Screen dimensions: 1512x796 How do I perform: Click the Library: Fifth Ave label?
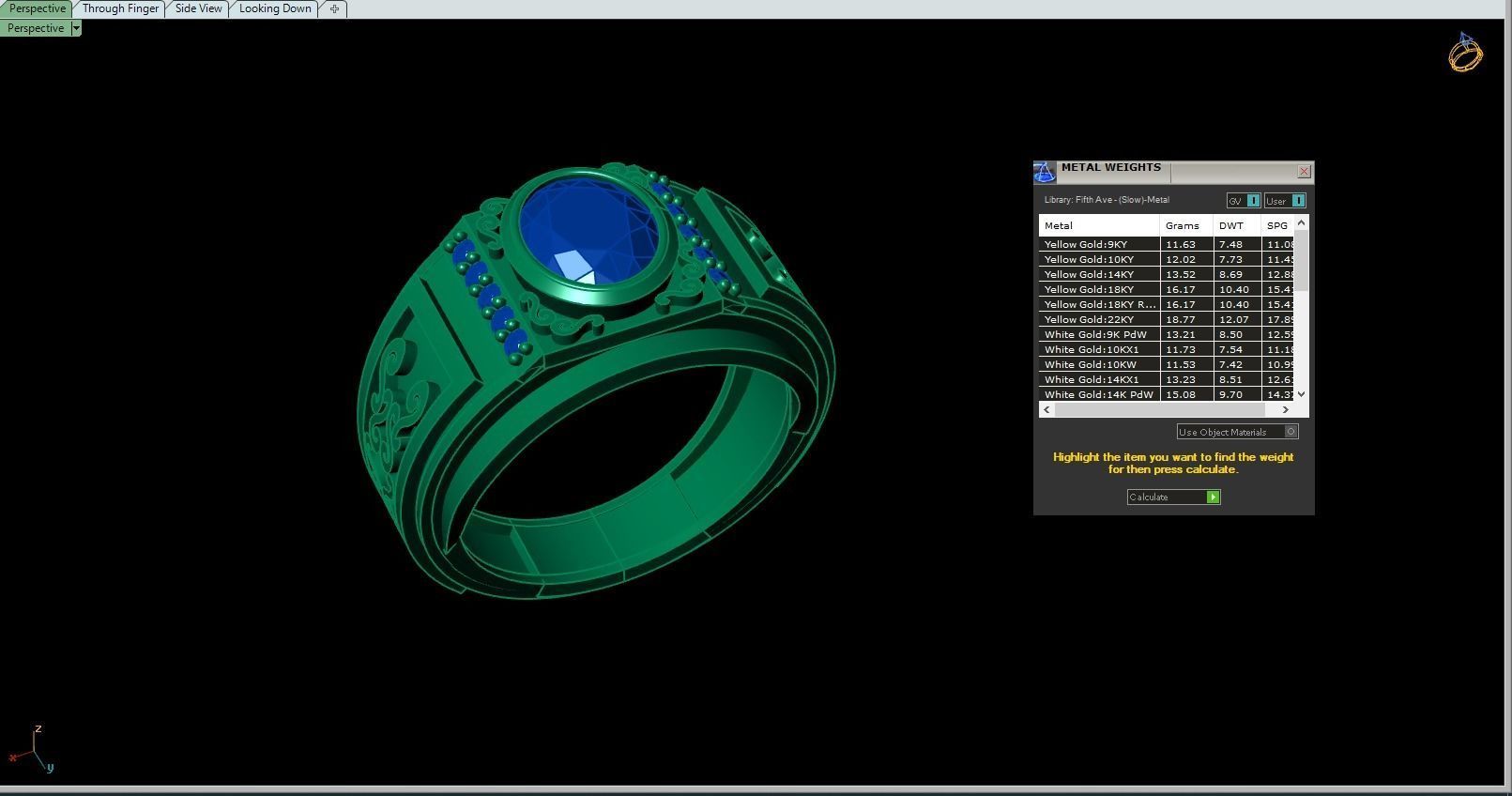click(1107, 199)
